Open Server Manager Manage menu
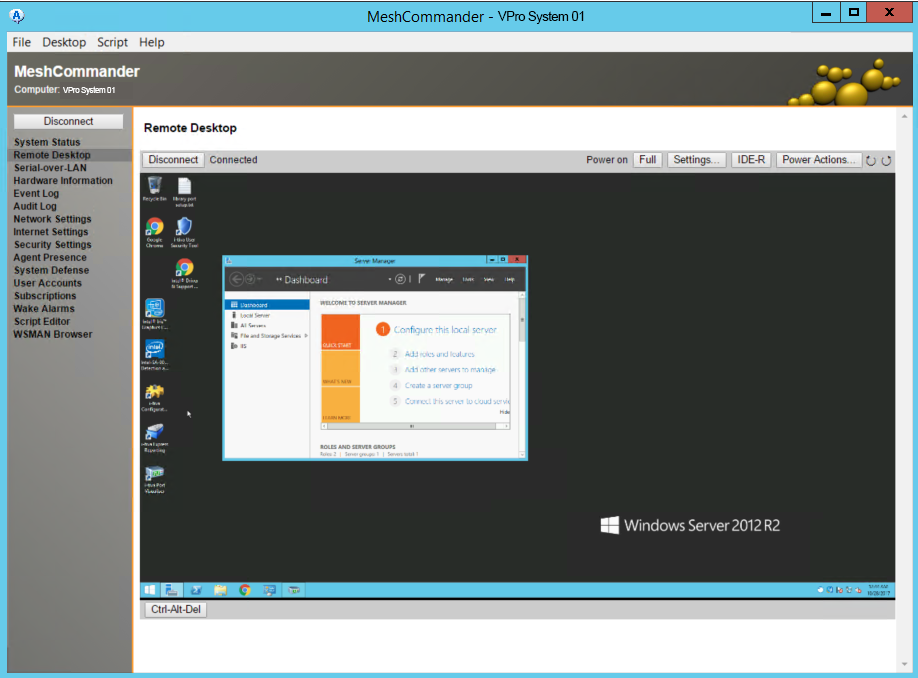The height and width of the screenshot is (678, 918). [444, 280]
